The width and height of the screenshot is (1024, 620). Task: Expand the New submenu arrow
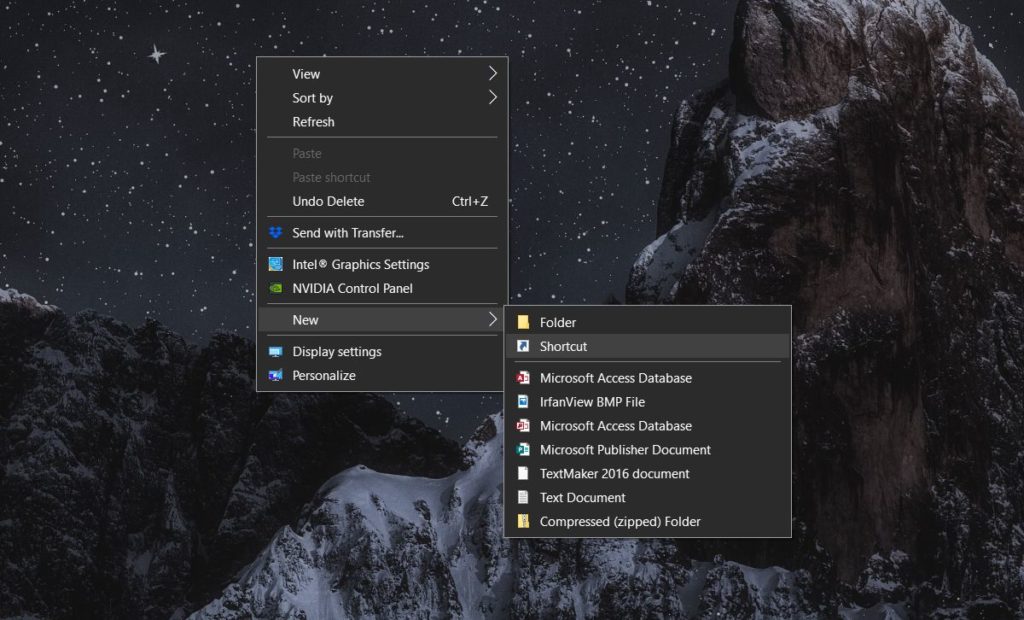tap(492, 320)
